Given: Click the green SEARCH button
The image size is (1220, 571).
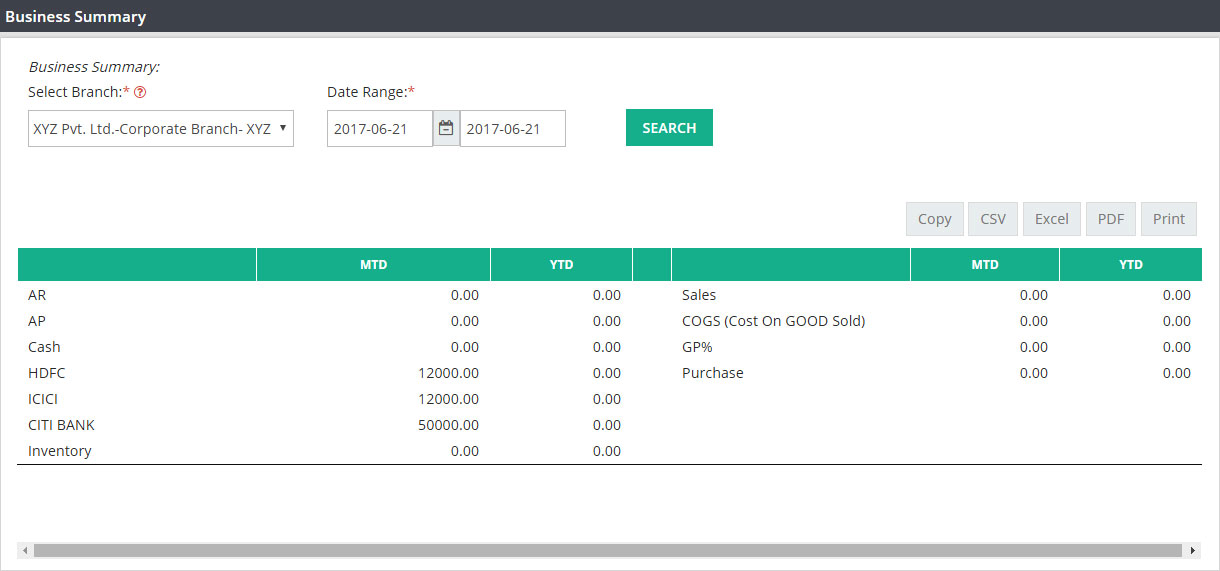Looking at the screenshot, I should 669,128.
